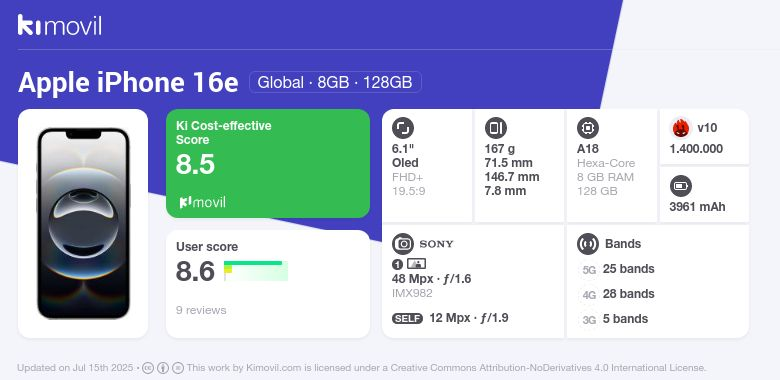
Task: Click the processor chip icon above A18
Action: [588, 128]
